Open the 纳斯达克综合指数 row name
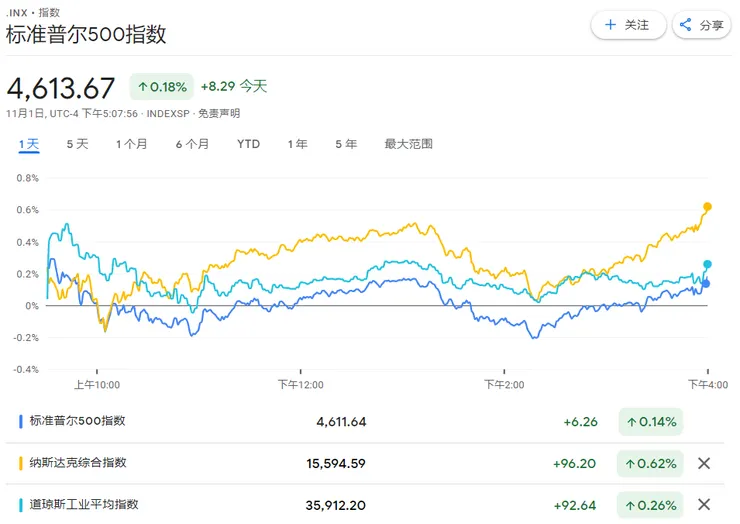This screenshot has height=524, width=740. point(78,463)
